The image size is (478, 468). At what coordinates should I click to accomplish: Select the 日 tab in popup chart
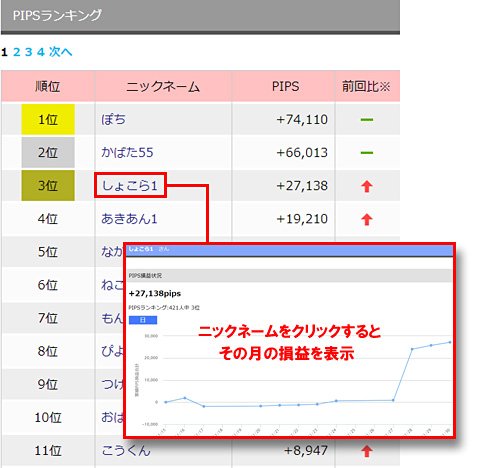pyautogui.click(x=143, y=320)
